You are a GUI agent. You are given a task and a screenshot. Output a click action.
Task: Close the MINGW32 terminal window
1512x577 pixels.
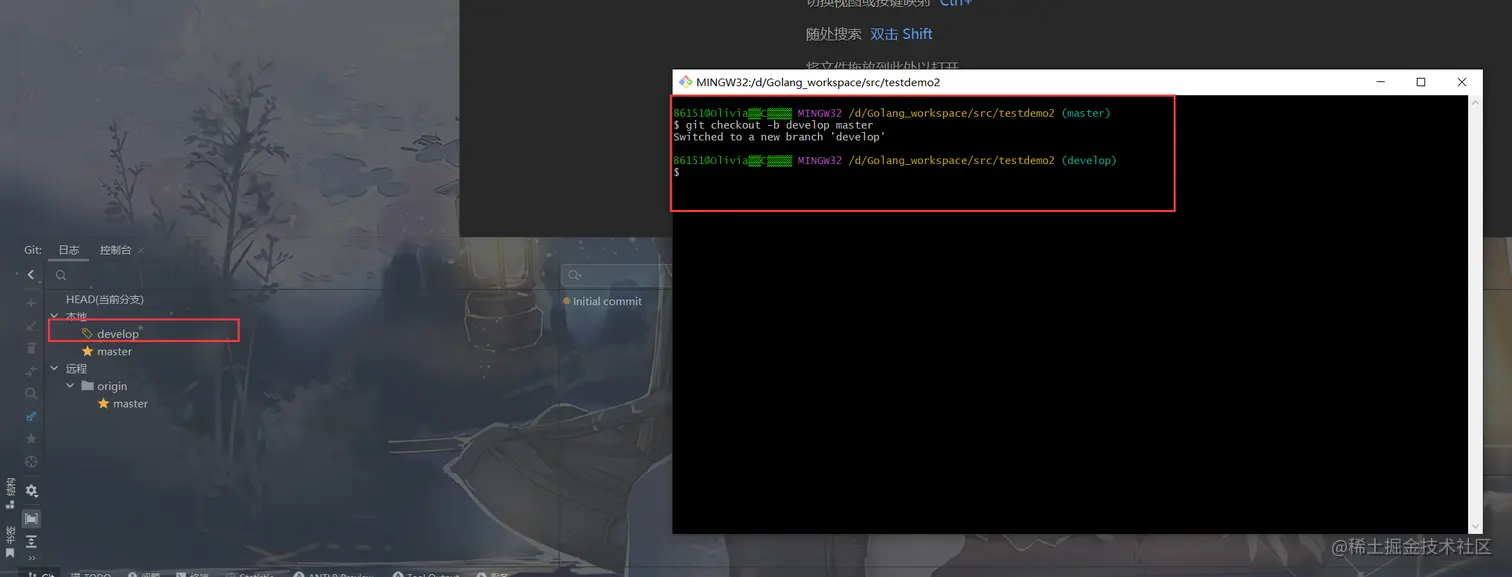(1462, 82)
